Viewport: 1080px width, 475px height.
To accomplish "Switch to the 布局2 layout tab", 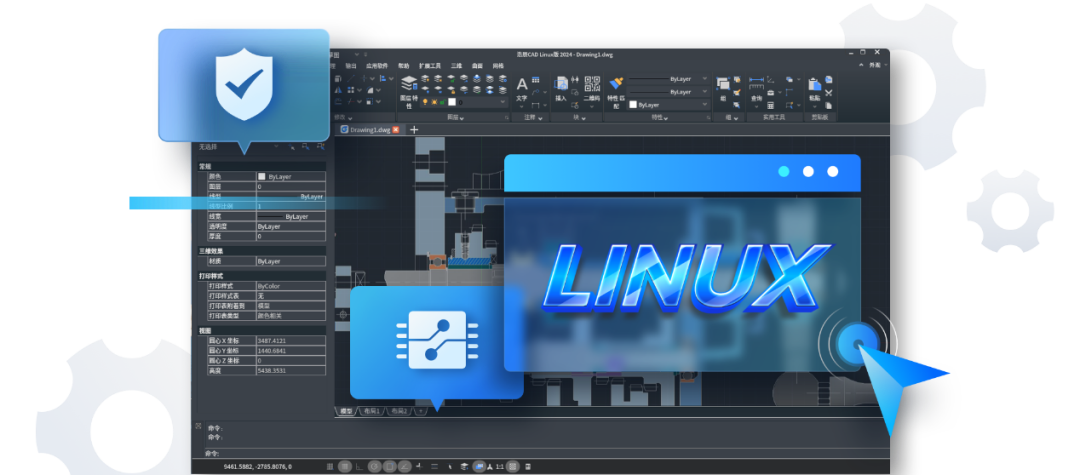I will (399, 411).
